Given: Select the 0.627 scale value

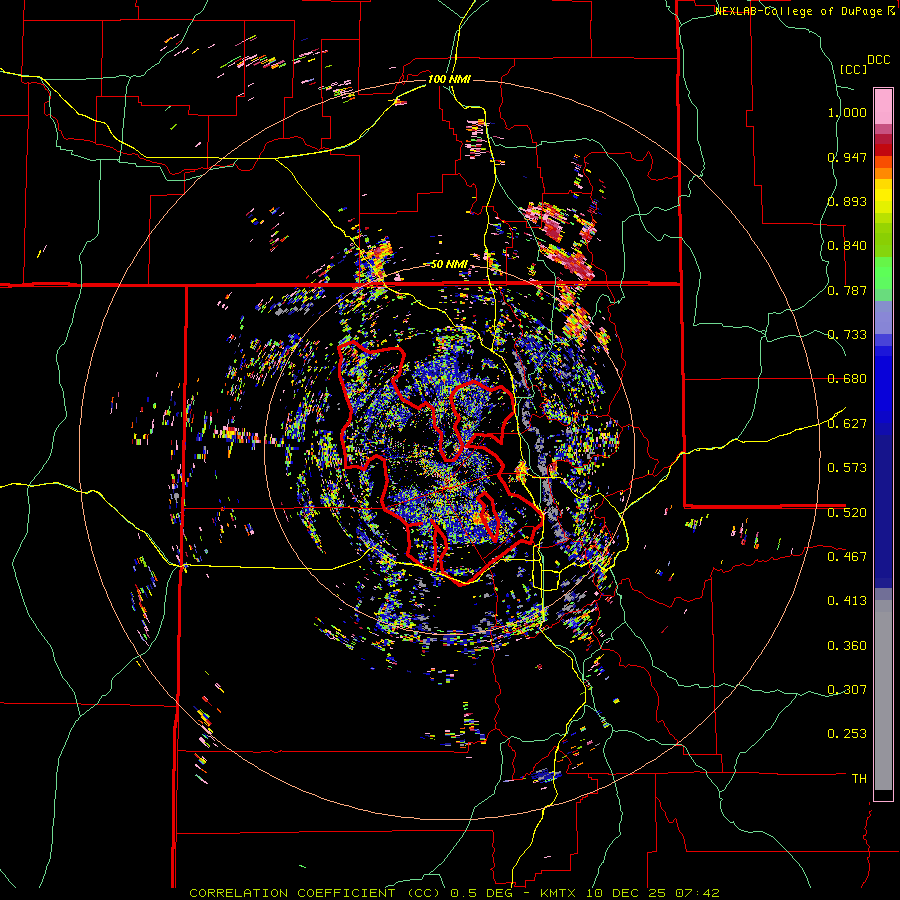Looking at the screenshot, I should point(847,424).
